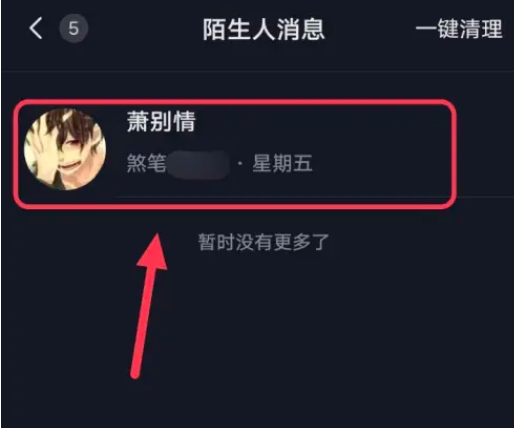Click the message preview text 煞笔
Screen dimensions: 514x428
click(146, 163)
